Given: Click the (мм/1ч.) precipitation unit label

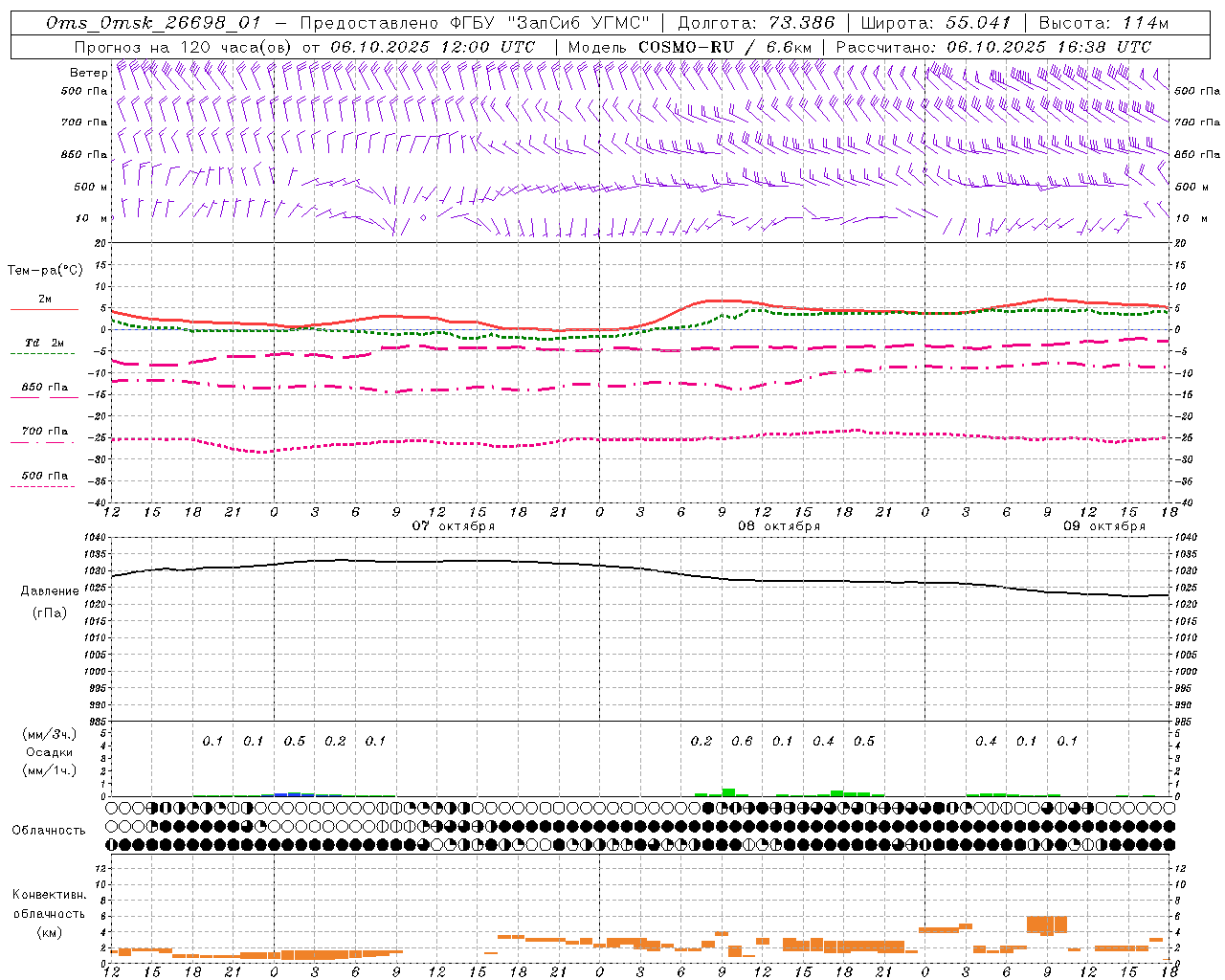Looking at the screenshot, I should (x=50, y=770).
